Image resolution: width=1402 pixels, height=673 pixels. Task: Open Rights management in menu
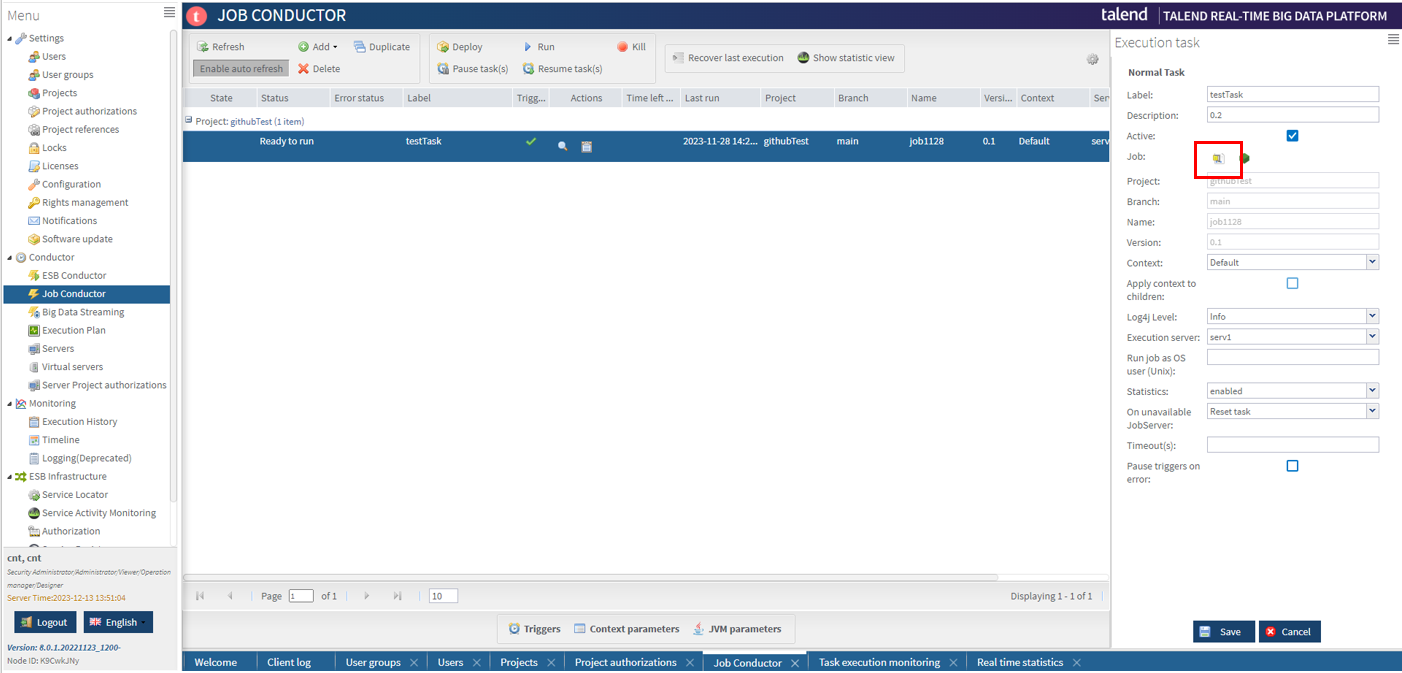click(85, 203)
